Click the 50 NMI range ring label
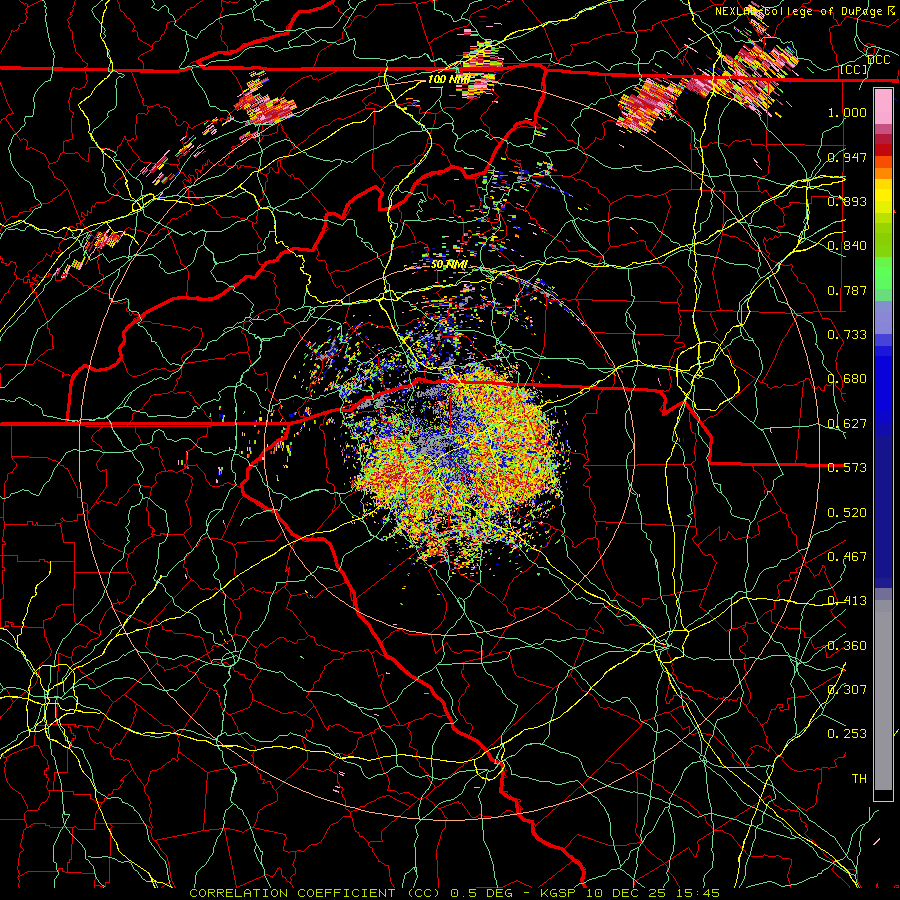This screenshot has height=900, width=900. click(x=449, y=264)
